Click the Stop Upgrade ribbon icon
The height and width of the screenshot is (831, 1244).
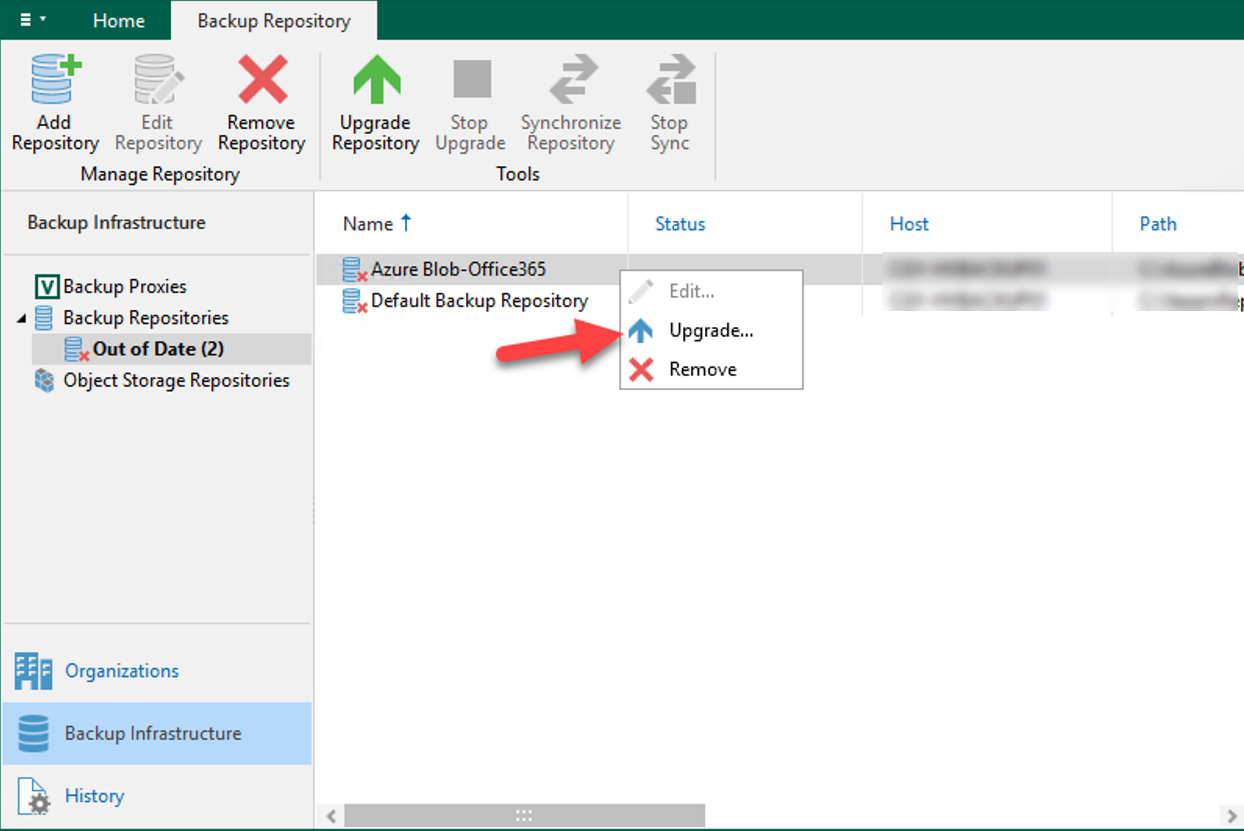pyautogui.click(x=470, y=82)
